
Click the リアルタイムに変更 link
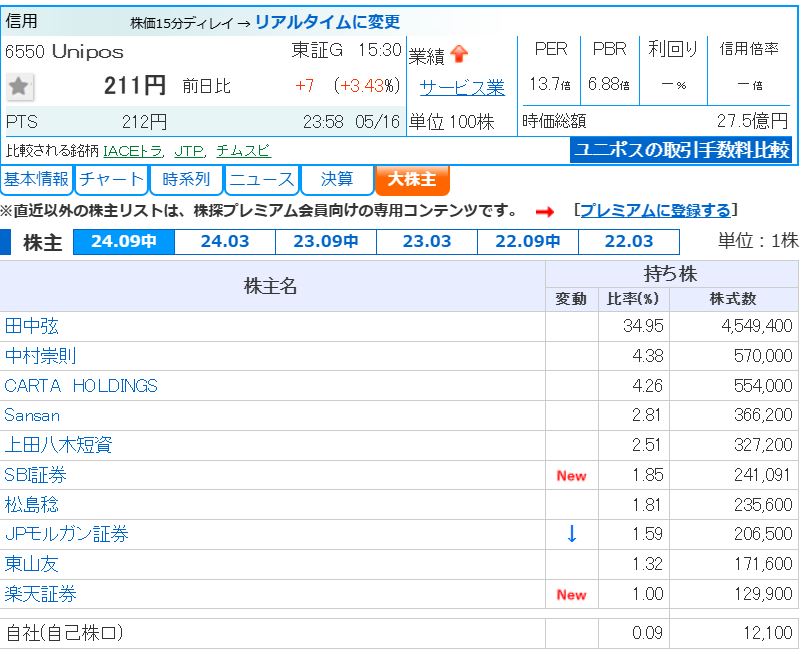[x=328, y=22]
